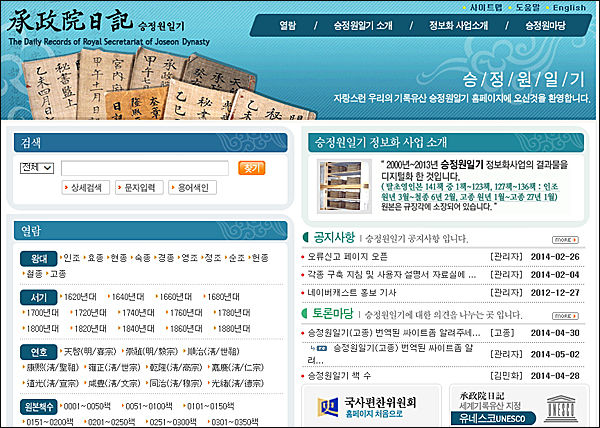Browse records of king 인조
This screenshot has width=600, height=428.
click(72, 258)
